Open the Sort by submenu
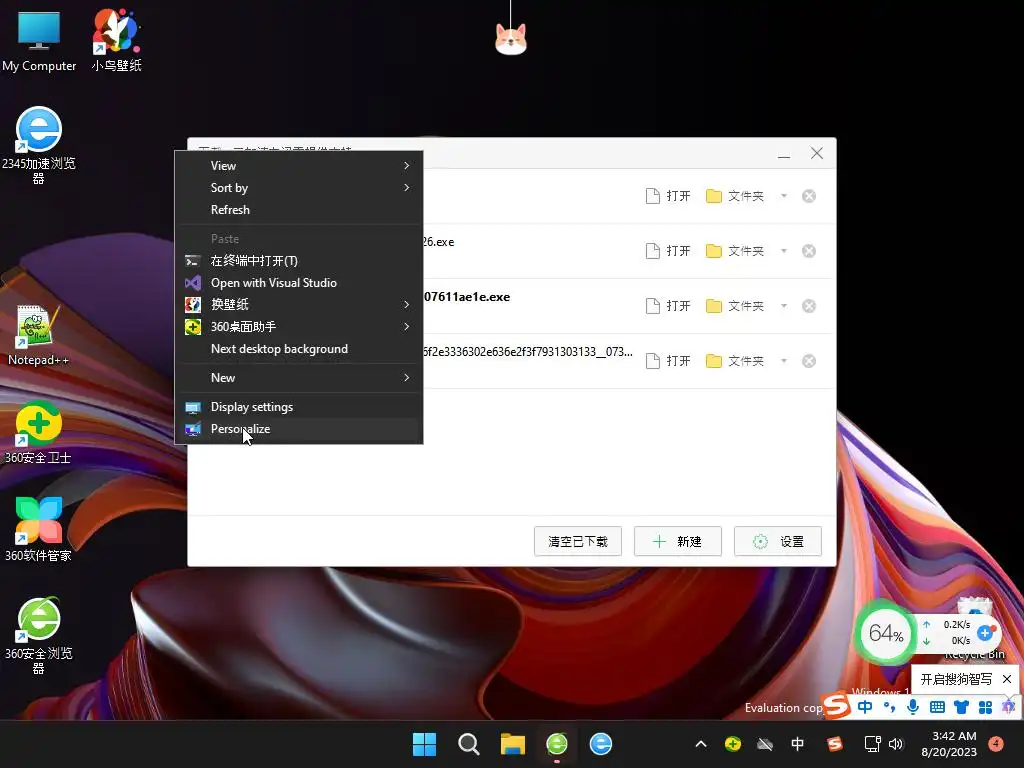This screenshot has height=768, width=1024. (298, 187)
